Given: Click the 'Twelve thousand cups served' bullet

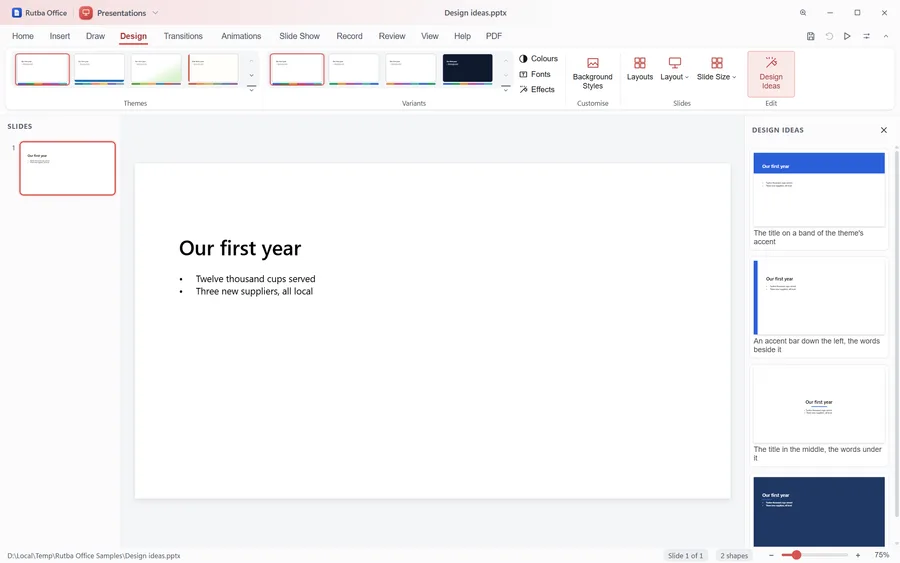Looking at the screenshot, I should (x=255, y=279).
